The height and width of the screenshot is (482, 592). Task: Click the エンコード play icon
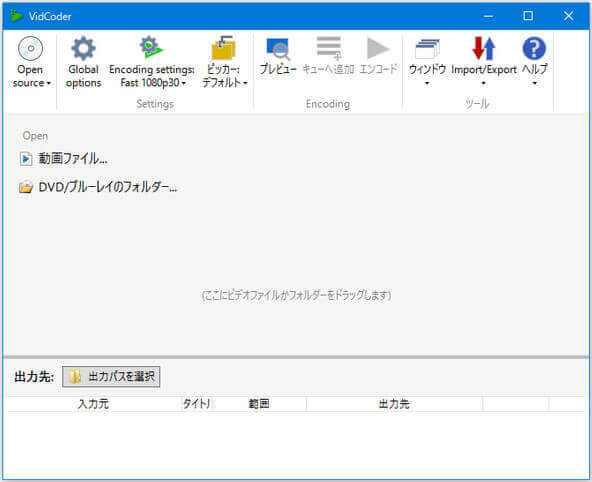click(x=378, y=48)
